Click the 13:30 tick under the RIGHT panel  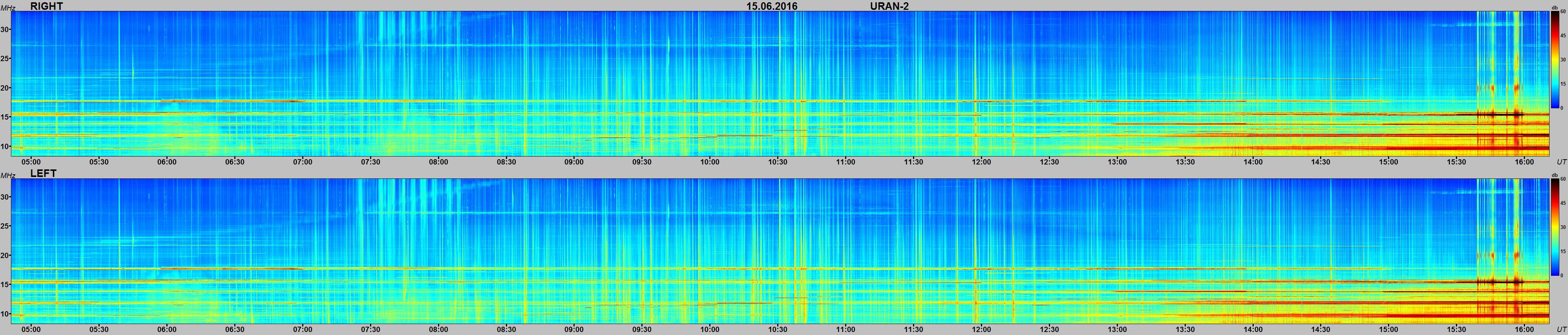click(1185, 162)
